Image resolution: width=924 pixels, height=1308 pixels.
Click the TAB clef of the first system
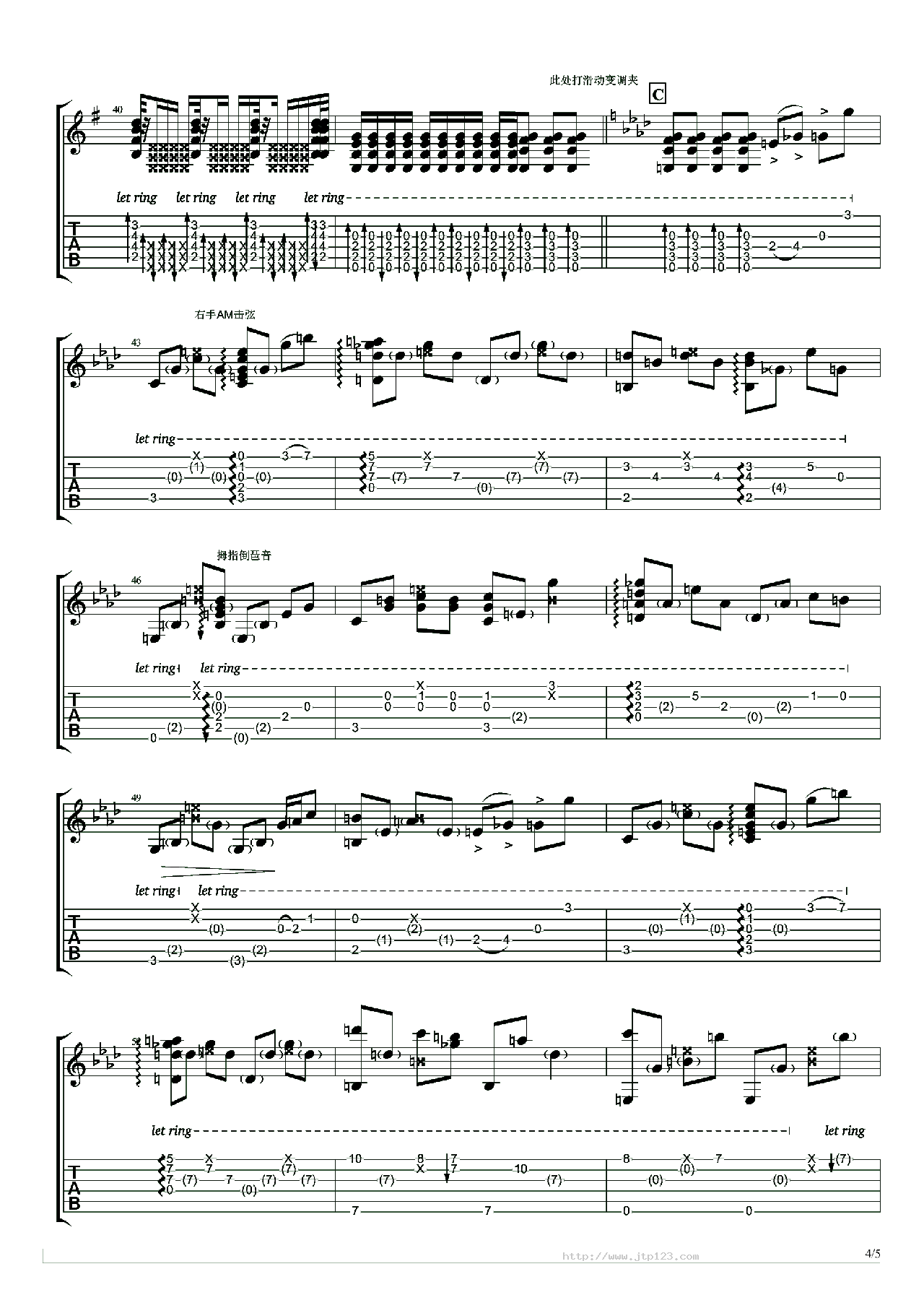74,245
